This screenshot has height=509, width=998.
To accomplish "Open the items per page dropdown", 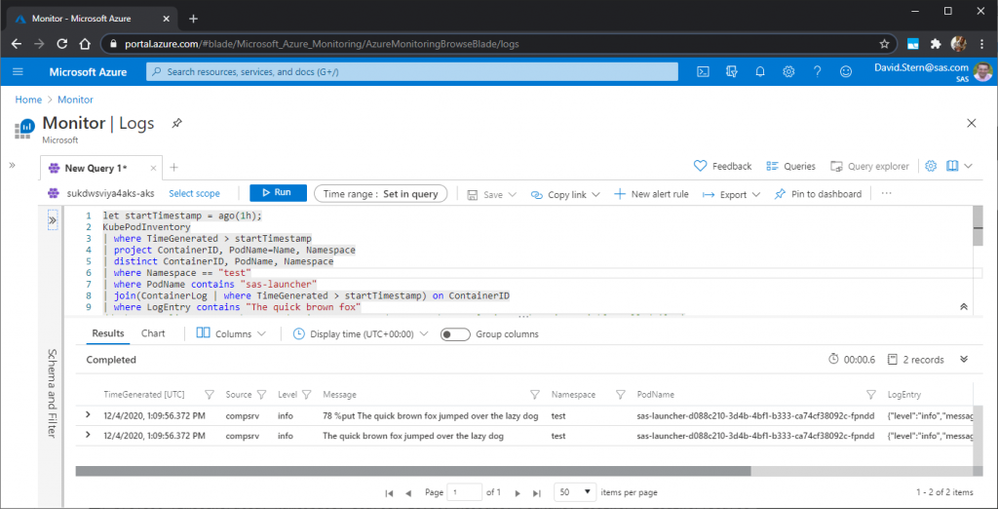I will pyautogui.click(x=575, y=492).
